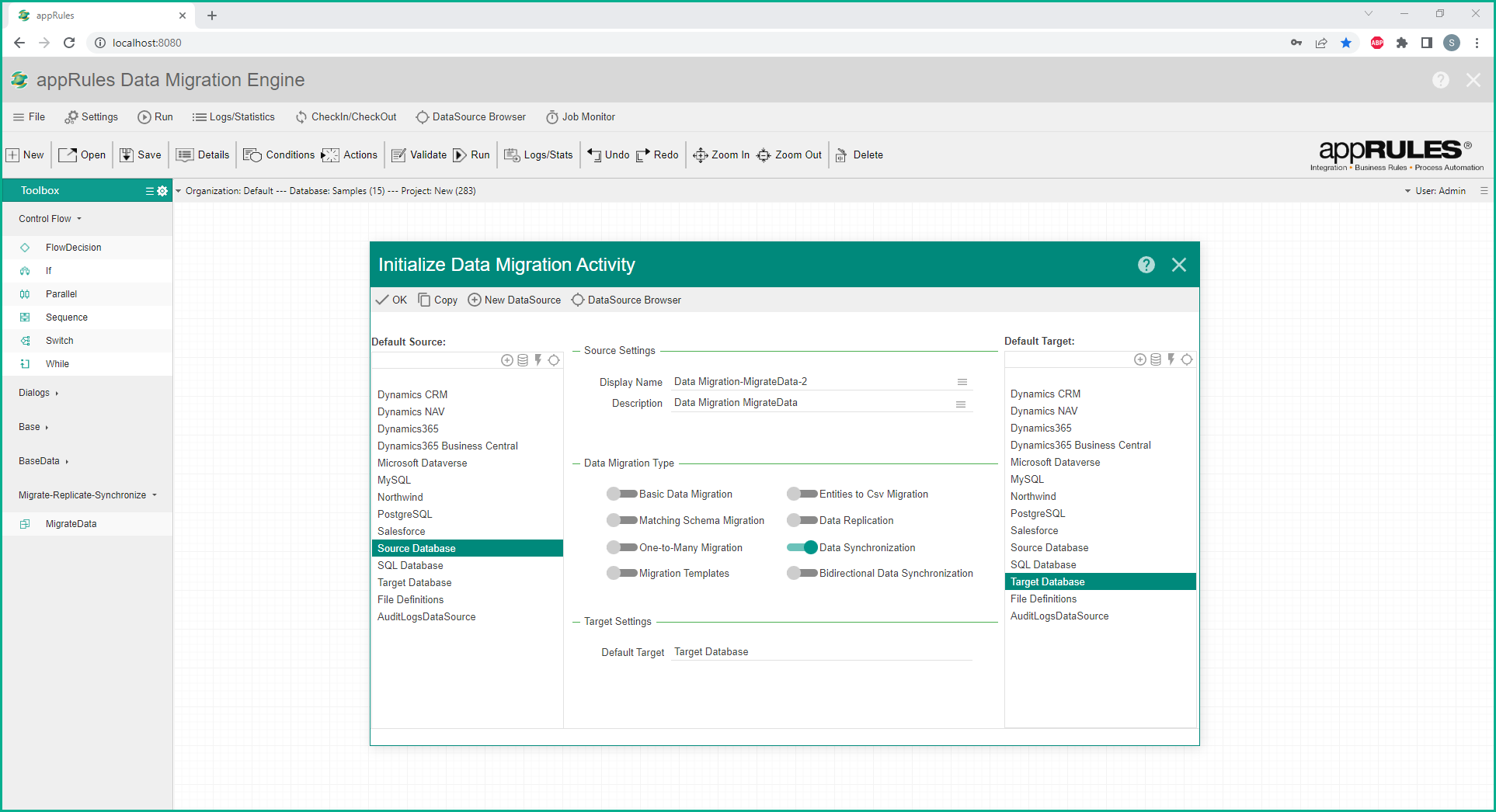Enable Basic Data Migration toggle

[x=622, y=494]
